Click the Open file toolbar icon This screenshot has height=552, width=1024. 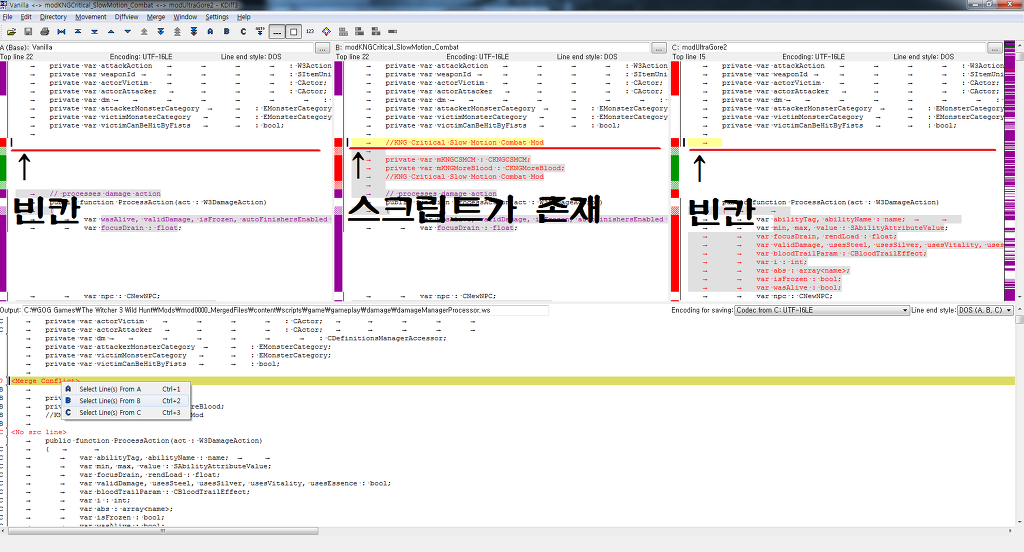pos(11,32)
